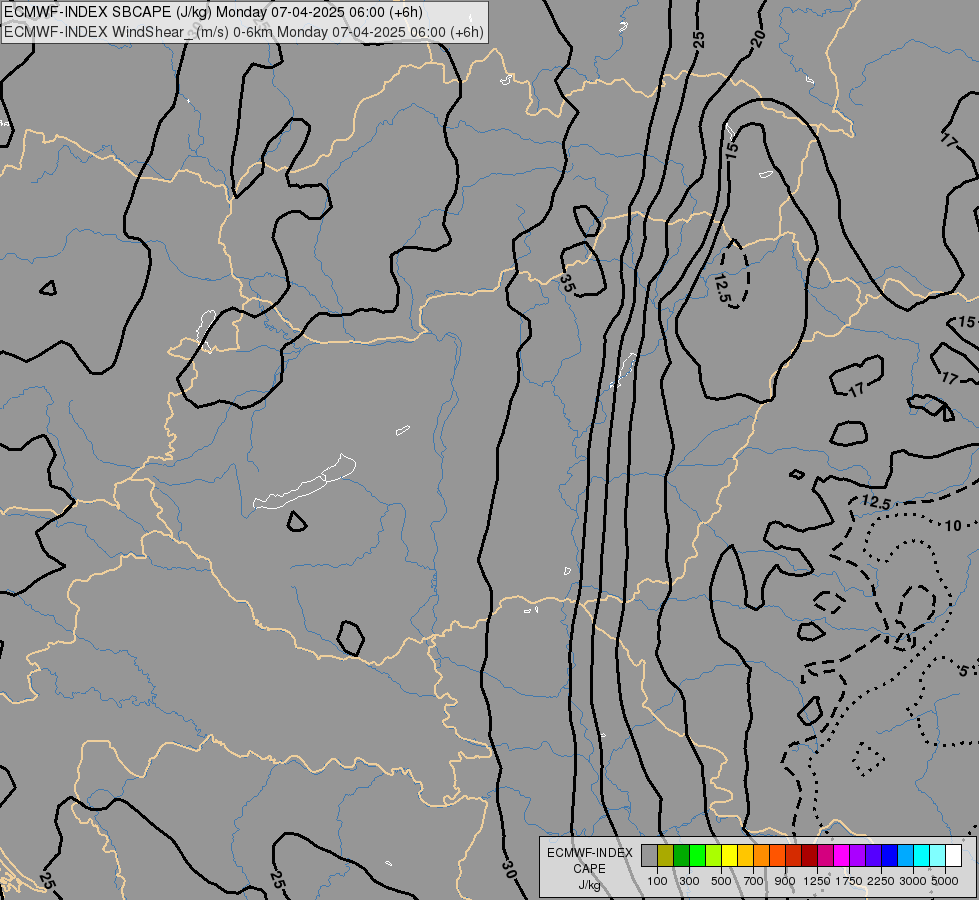Click the 15 label on the looping contour

732,149
